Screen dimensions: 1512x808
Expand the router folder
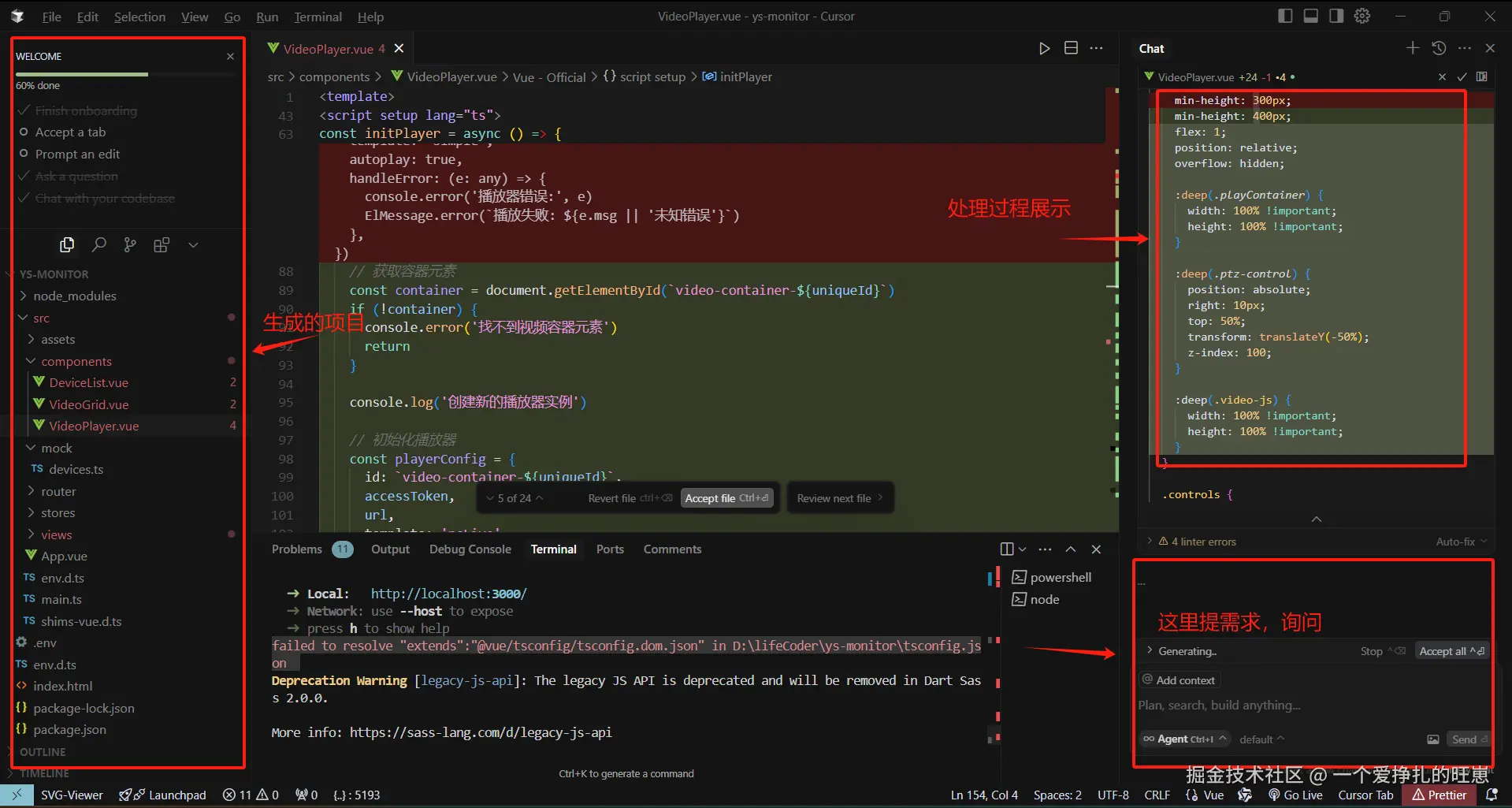[x=58, y=491]
